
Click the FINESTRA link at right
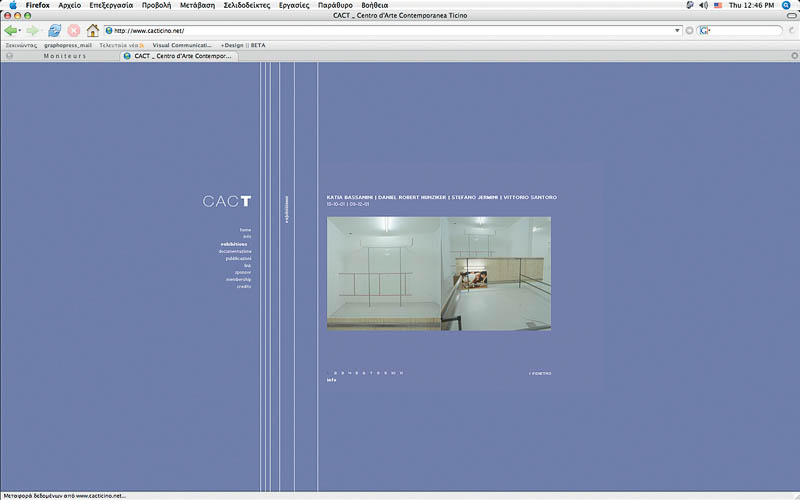point(540,373)
